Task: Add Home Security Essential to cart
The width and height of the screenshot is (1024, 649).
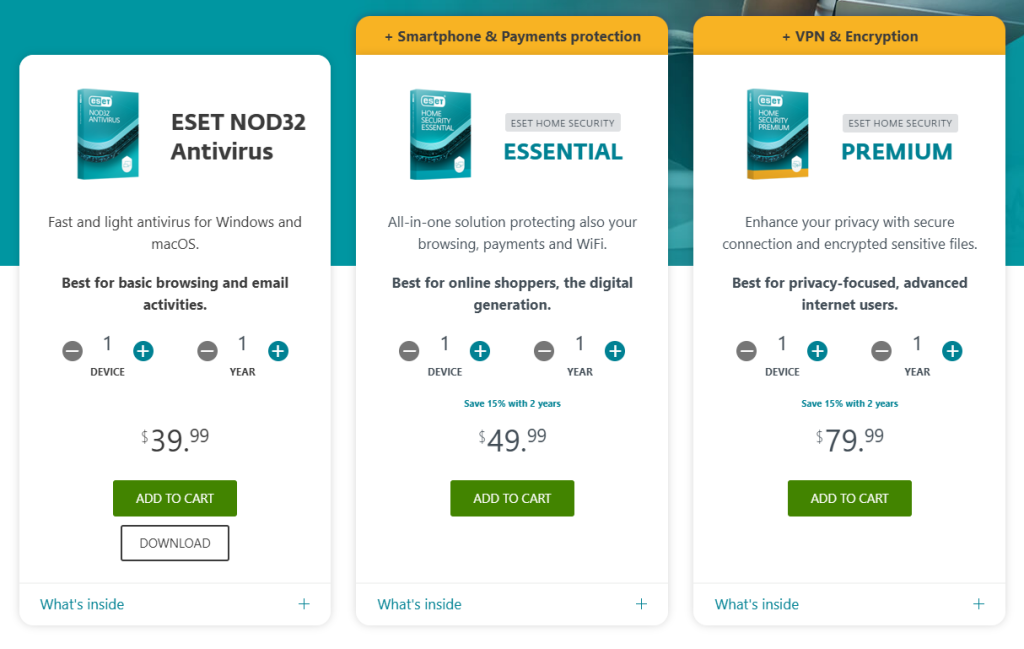Action: (512, 498)
